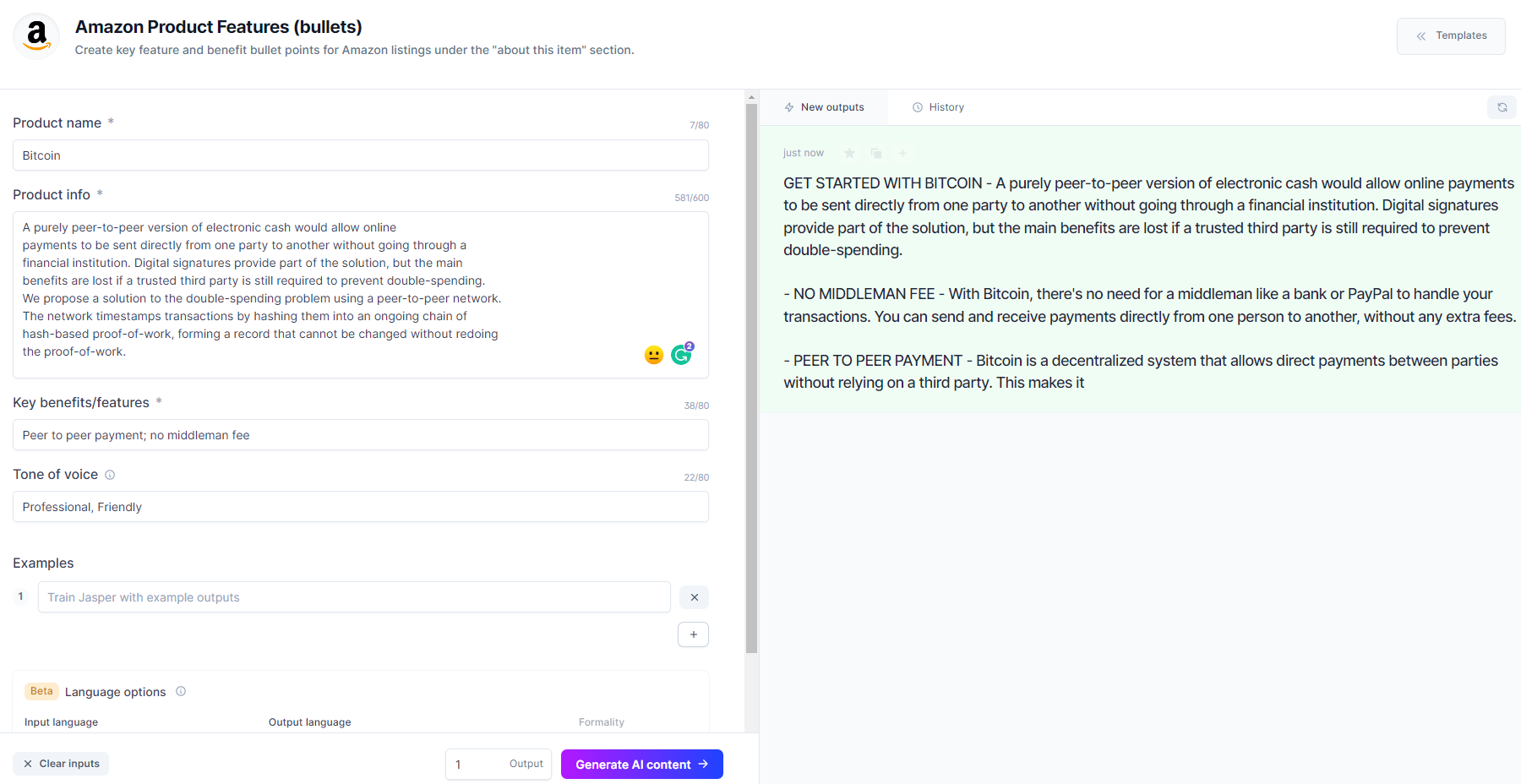Add another example with plus button
This screenshot has width=1521, height=784.
click(693, 634)
